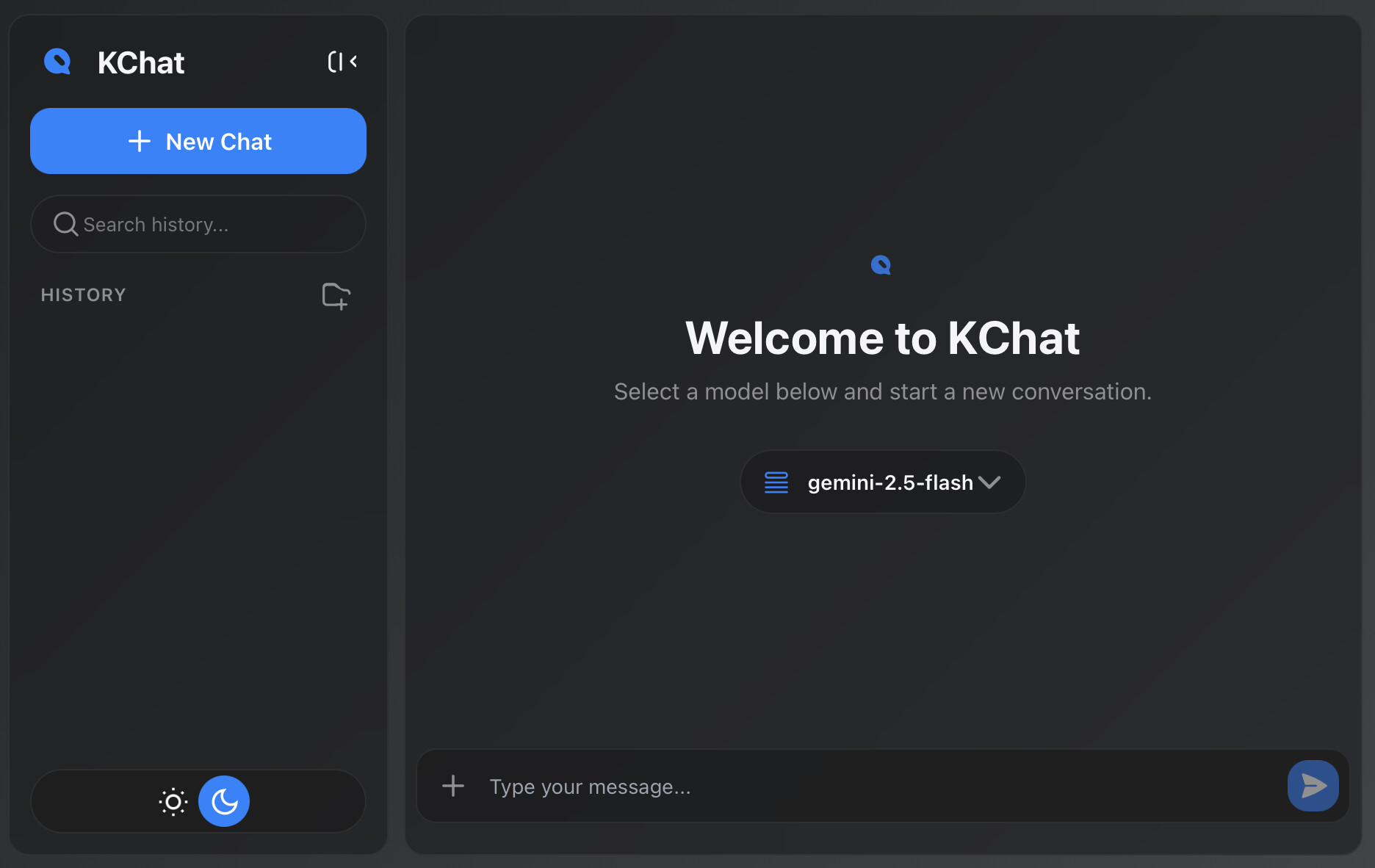Expand model list using chevron arrow

click(989, 482)
